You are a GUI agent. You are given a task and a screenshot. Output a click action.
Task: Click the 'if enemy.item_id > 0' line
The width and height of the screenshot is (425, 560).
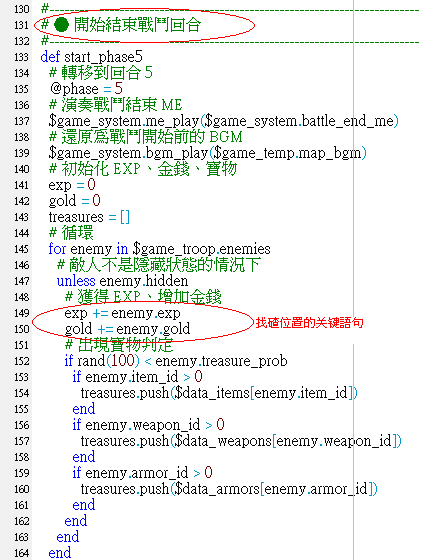click(138, 377)
